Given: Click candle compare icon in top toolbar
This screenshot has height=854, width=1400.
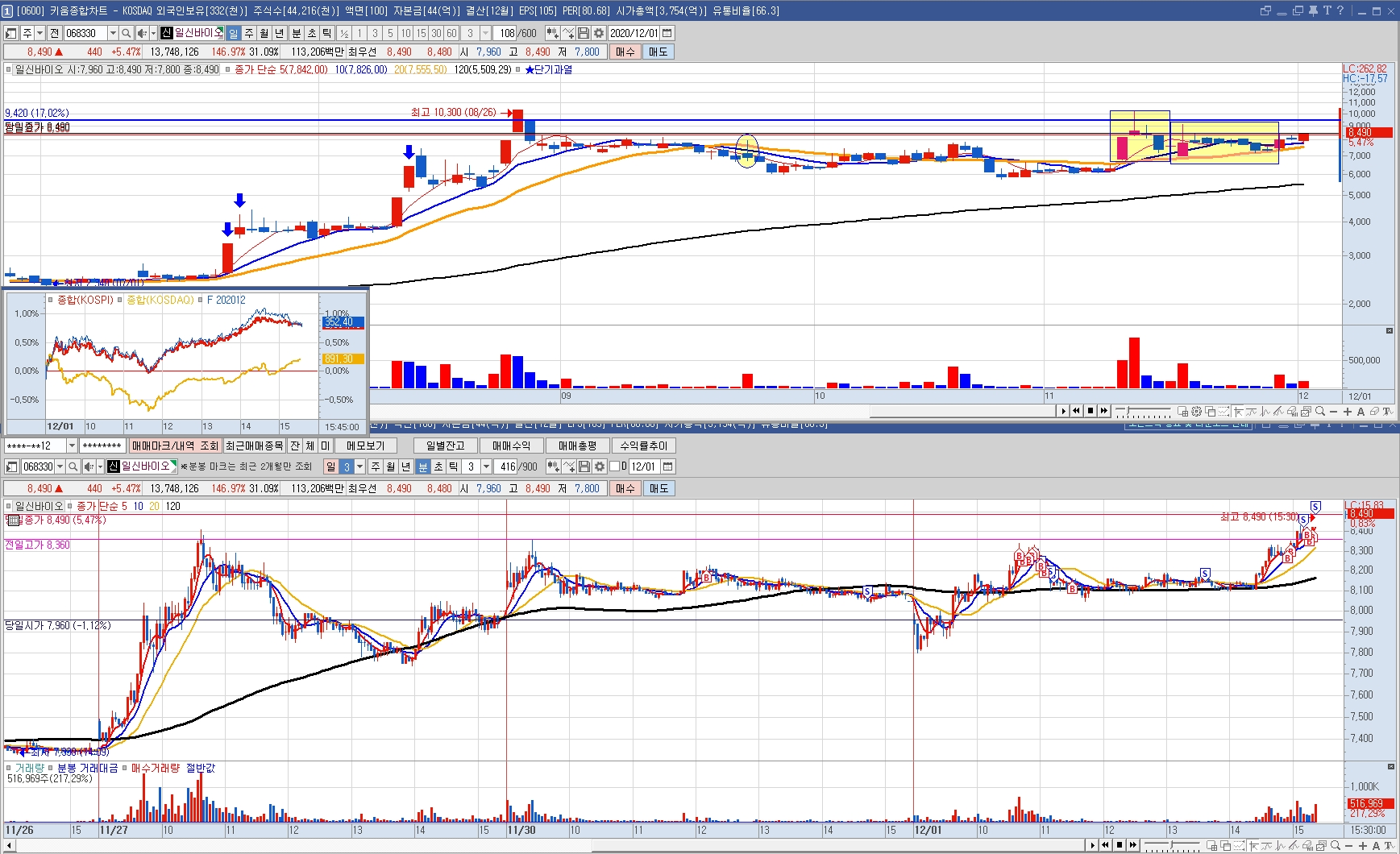Looking at the screenshot, I should click(551, 33).
